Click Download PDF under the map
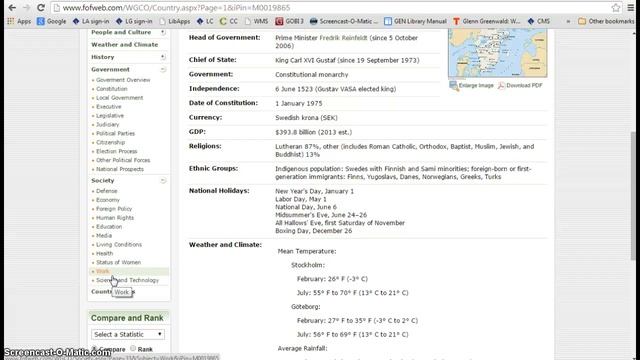Viewport: 640px width, 360px height. click(x=520, y=86)
